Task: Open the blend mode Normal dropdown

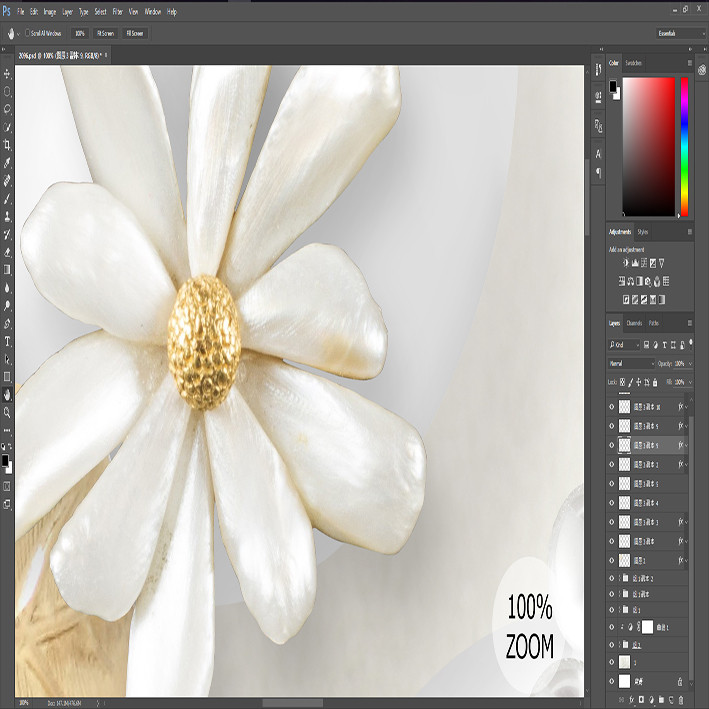Action: pyautogui.click(x=631, y=364)
